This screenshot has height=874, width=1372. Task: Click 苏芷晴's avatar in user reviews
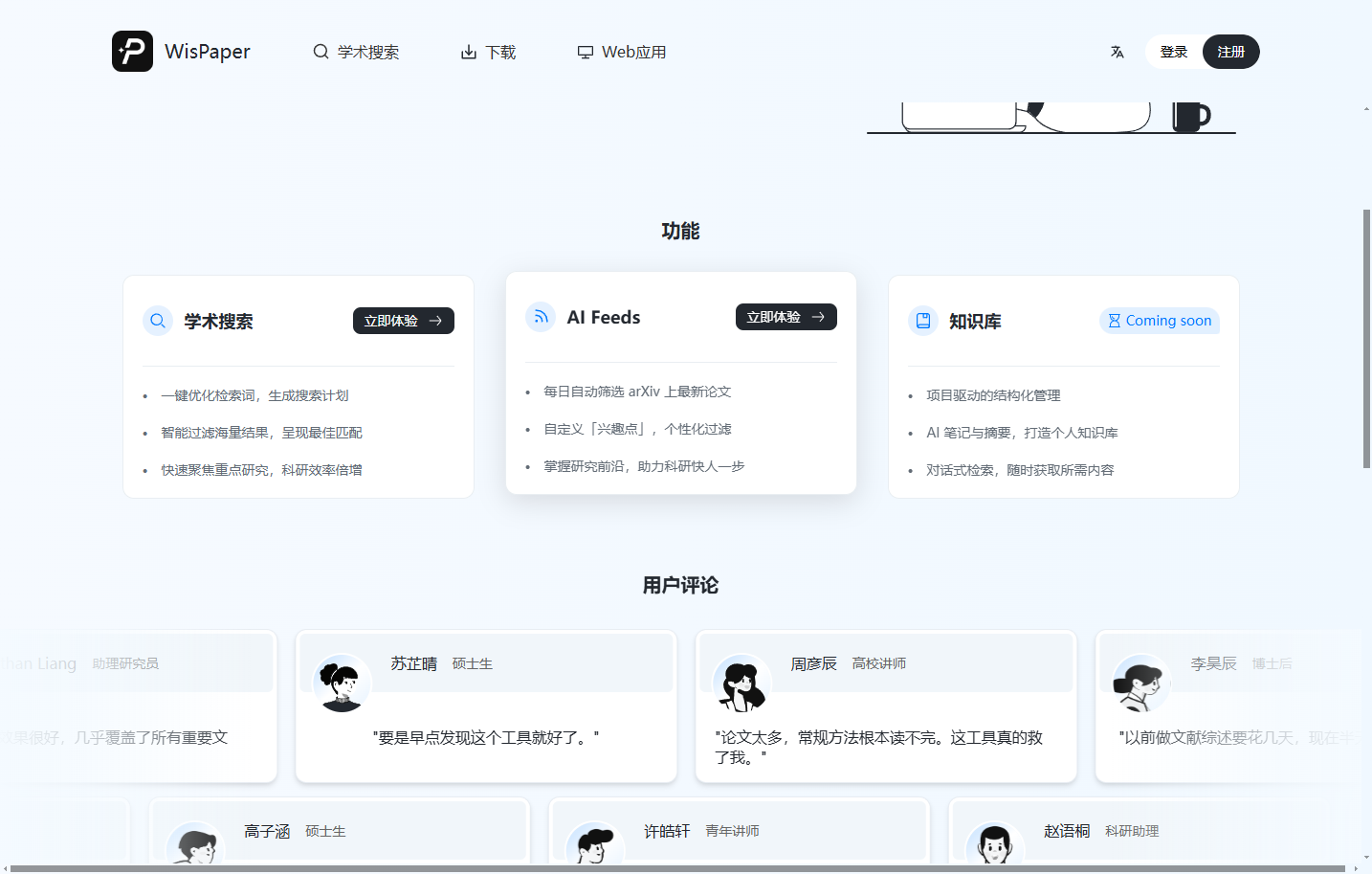click(342, 682)
